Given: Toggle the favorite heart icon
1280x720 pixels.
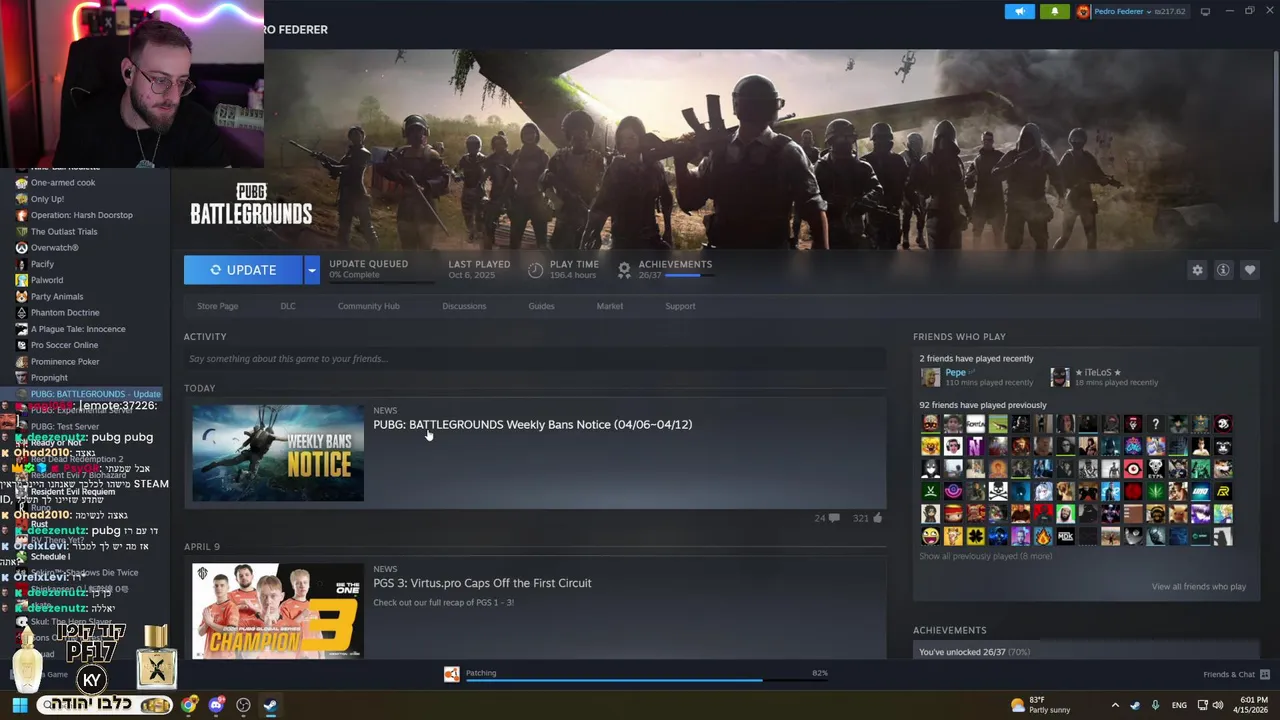Looking at the screenshot, I should (1249, 270).
